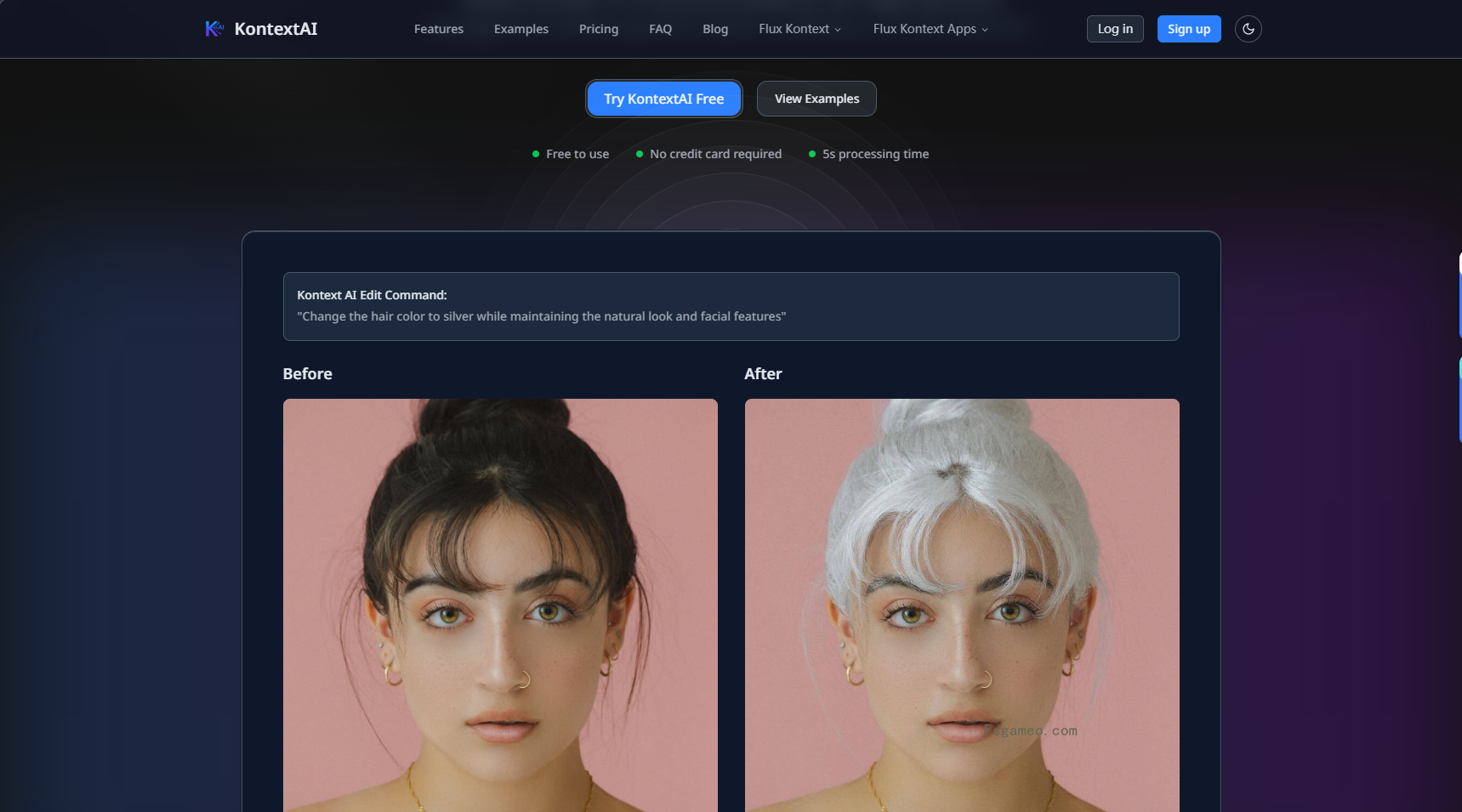The height and width of the screenshot is (812, 1462).
Task: Click the "After" heading
Action: [x=763, y=374]
